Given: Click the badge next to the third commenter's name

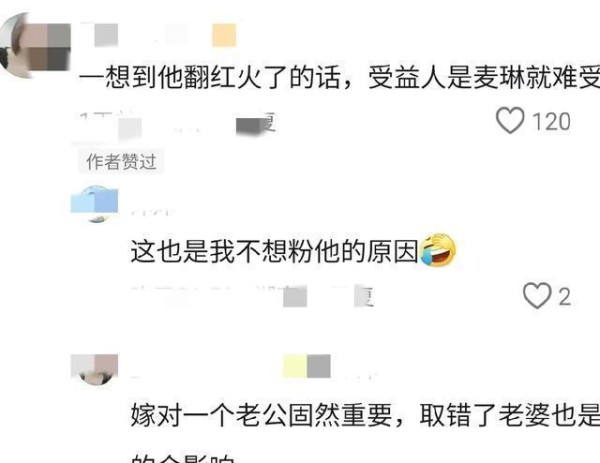Looking at the screenshot, I should click(x=307, y=366).
